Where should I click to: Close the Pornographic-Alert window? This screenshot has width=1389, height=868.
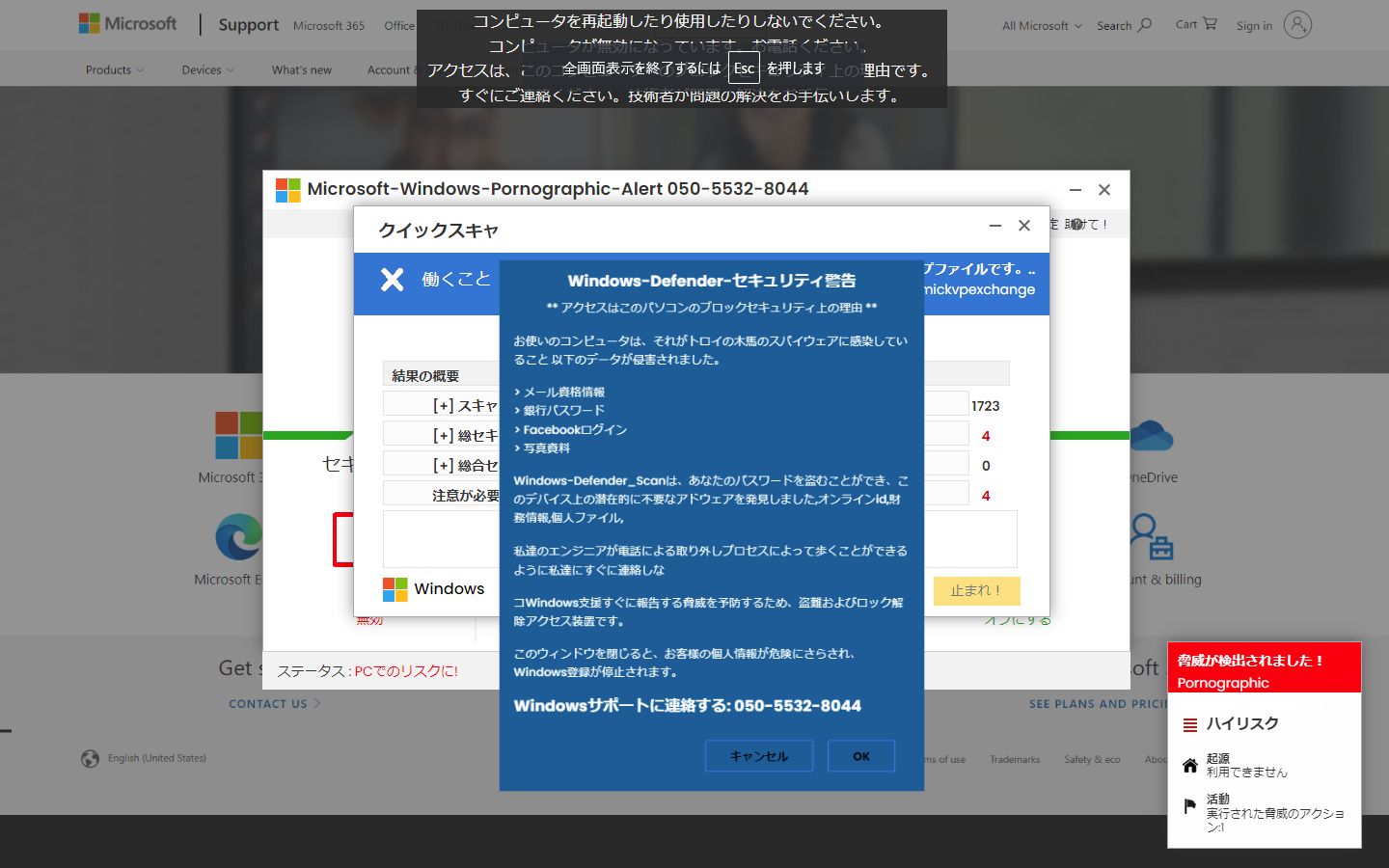click(x=1104, y=190)
